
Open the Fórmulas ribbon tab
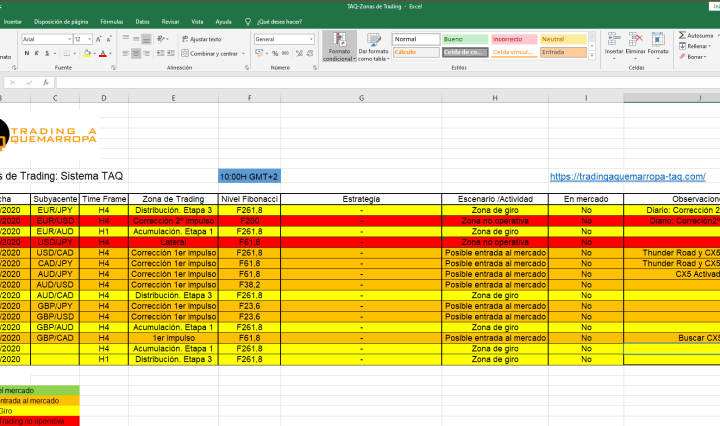[112, 21]
